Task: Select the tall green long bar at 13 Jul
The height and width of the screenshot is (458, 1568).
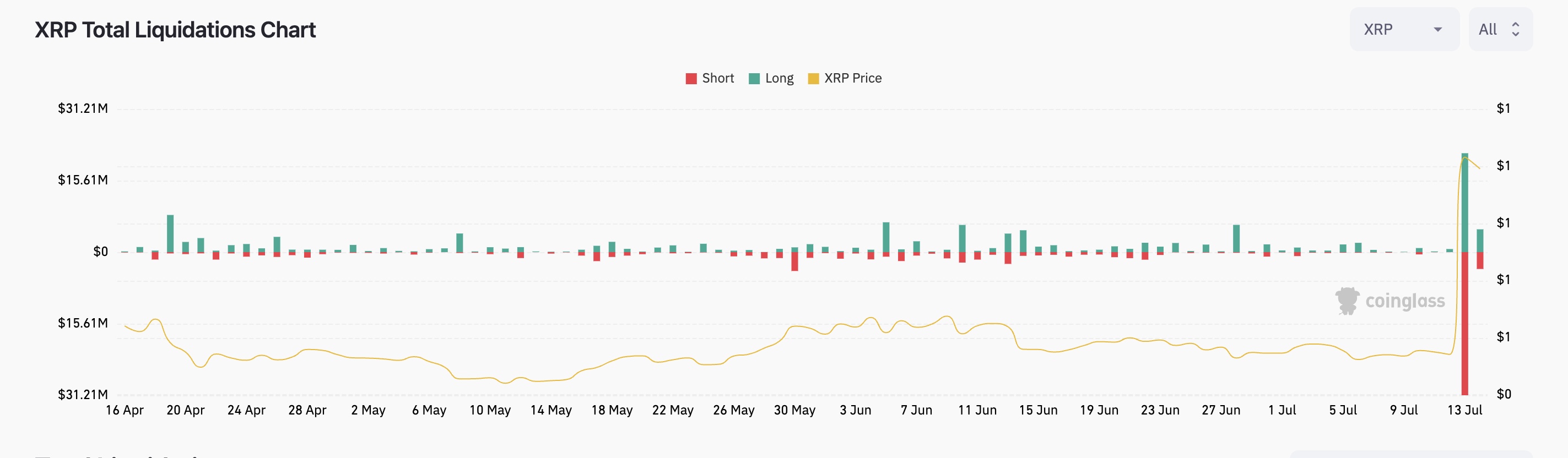Action: 1464,204
